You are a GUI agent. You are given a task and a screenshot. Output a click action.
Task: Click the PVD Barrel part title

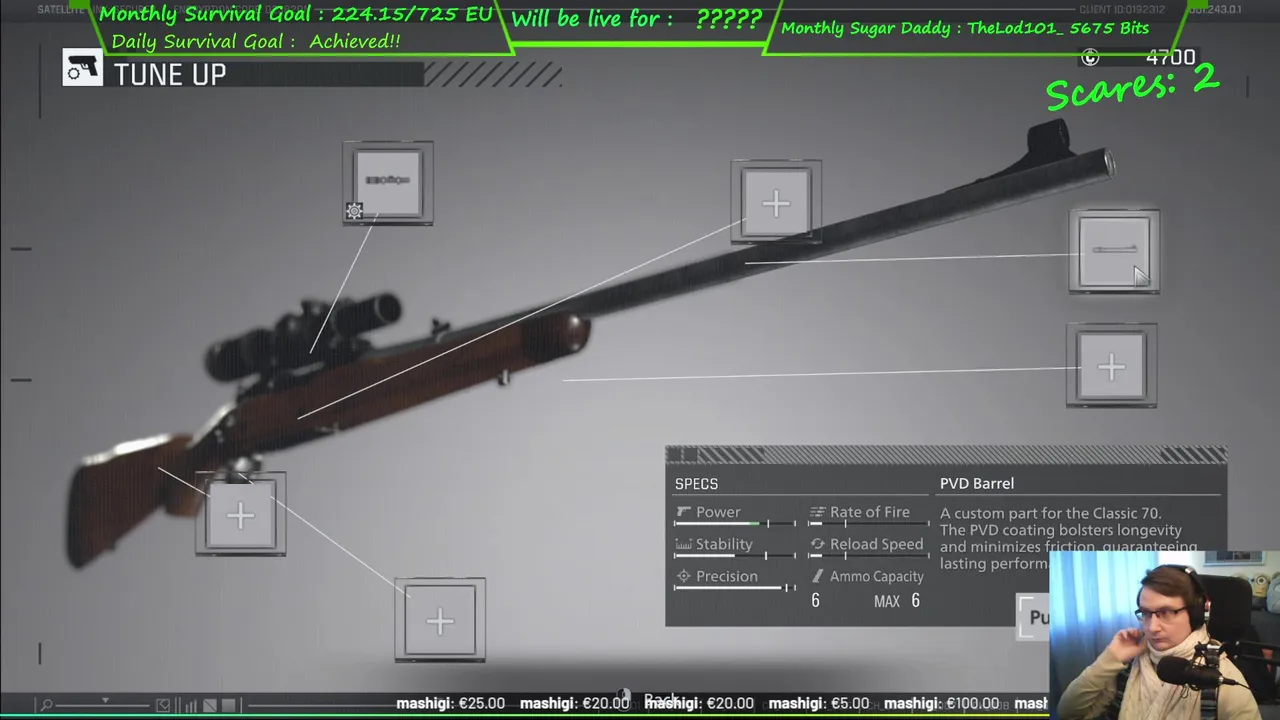tap(977, 483)
